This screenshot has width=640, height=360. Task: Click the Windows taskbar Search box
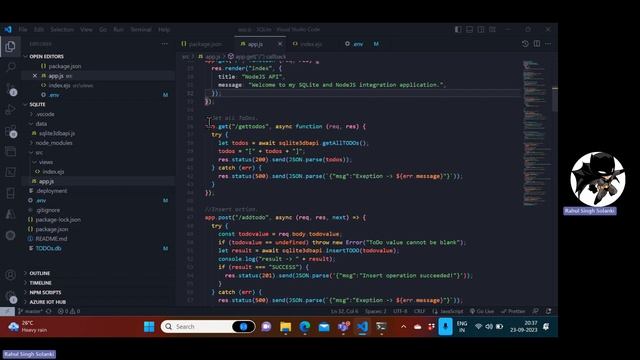point(208,327)
